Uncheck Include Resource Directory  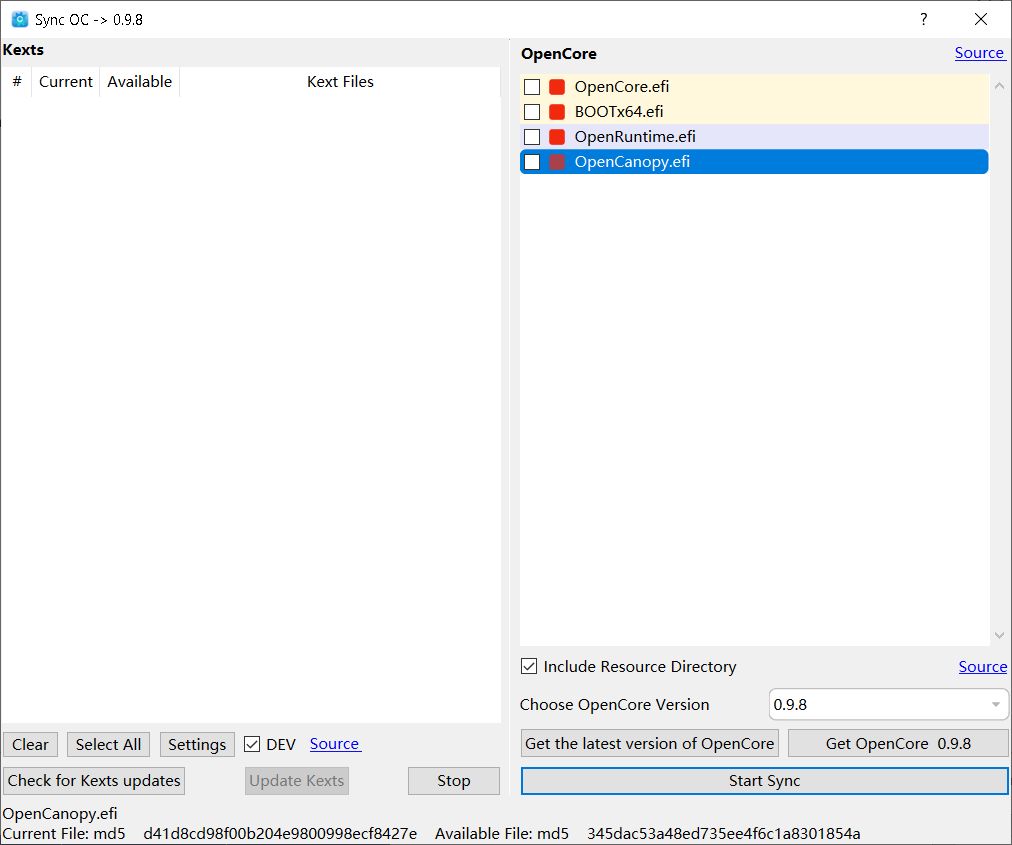click(x=529, y=666)
